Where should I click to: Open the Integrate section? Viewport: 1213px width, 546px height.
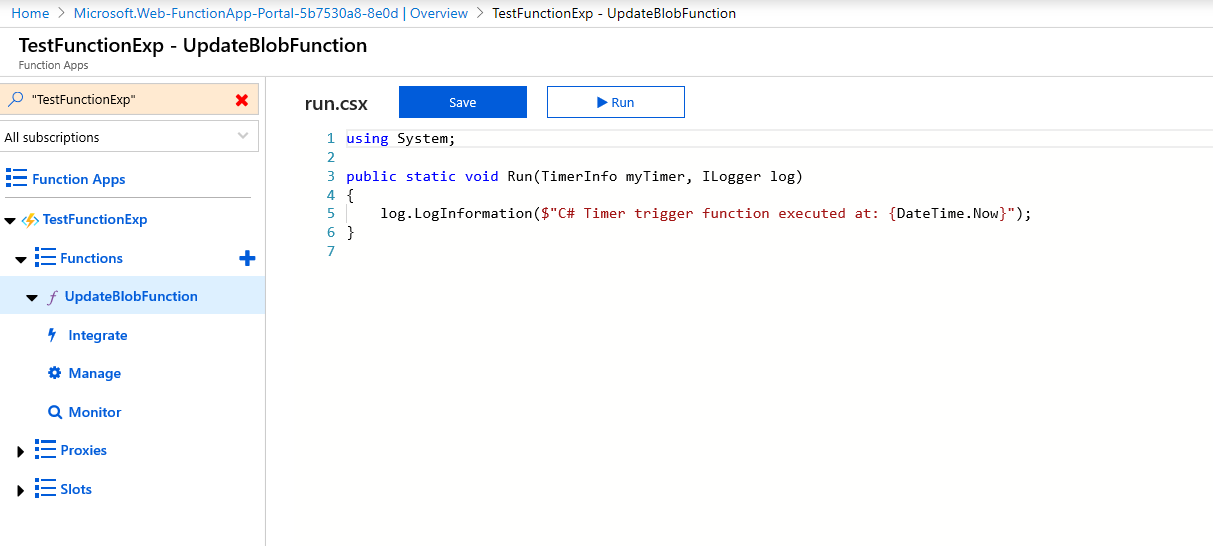[98, 335]
